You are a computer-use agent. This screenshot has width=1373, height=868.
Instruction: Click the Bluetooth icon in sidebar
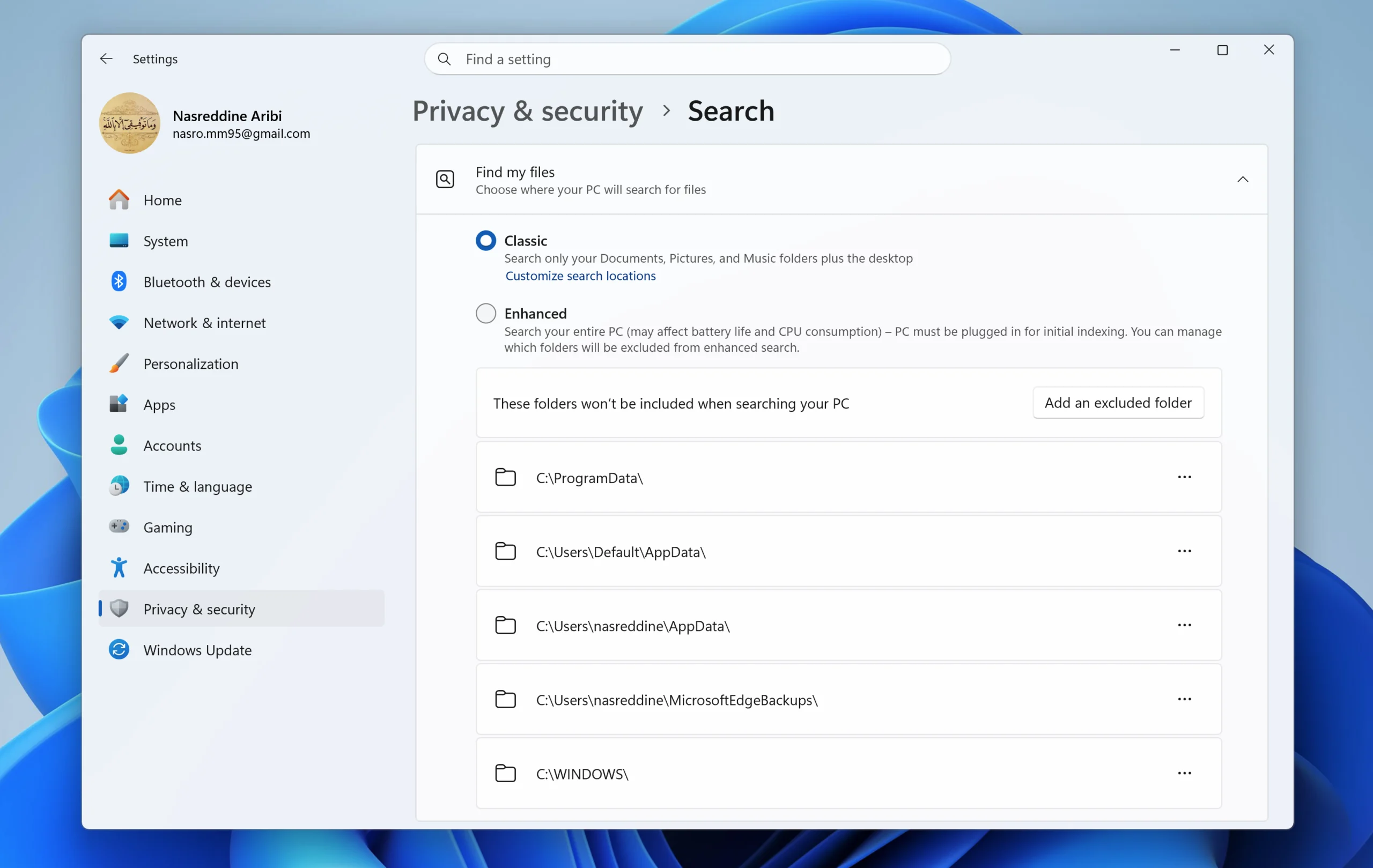pos(119,281)
